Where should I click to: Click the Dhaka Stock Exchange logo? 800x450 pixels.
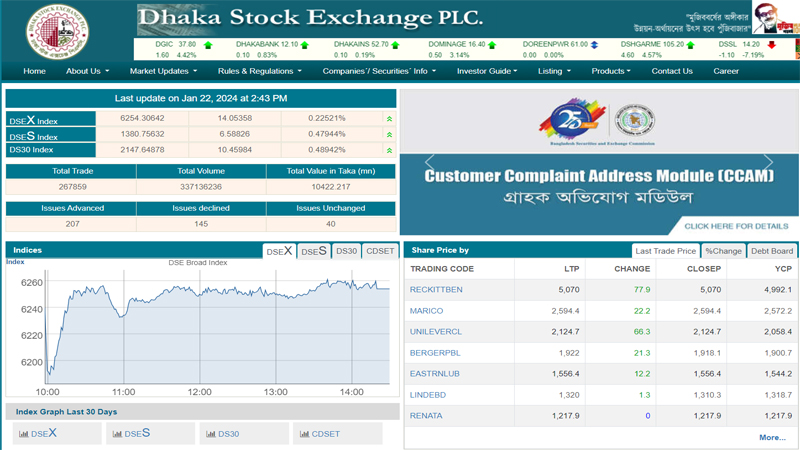[57, 31]
